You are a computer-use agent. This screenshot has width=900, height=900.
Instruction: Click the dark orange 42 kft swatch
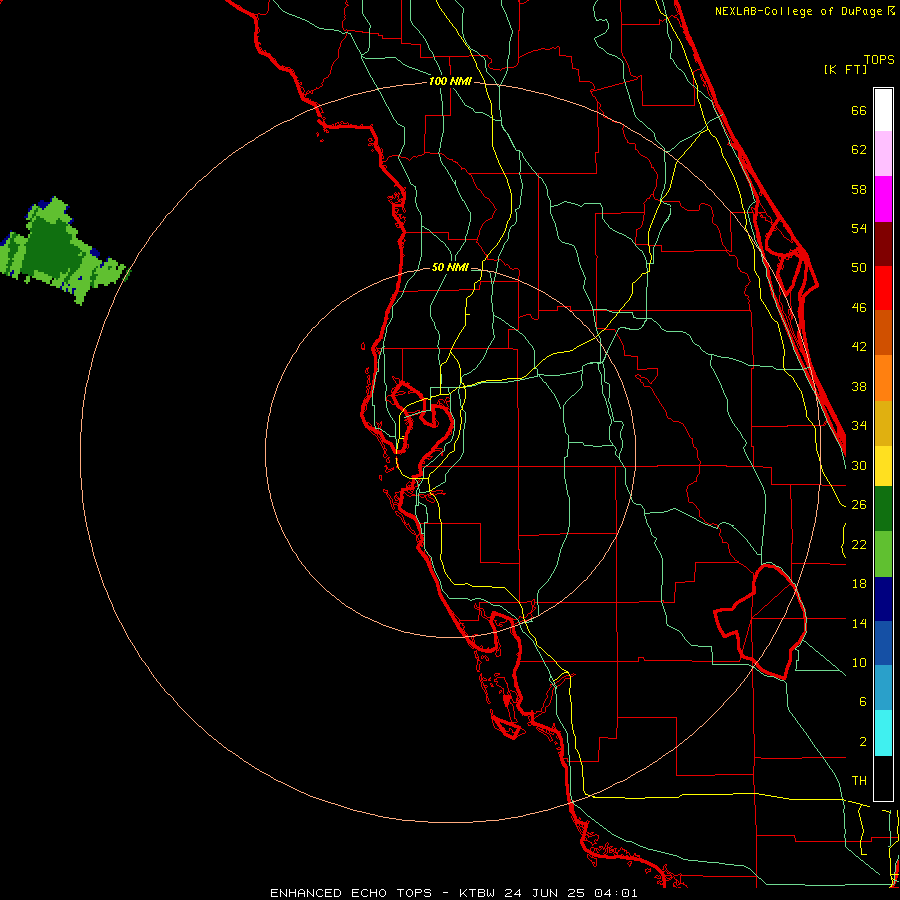(x=883, y=333)
